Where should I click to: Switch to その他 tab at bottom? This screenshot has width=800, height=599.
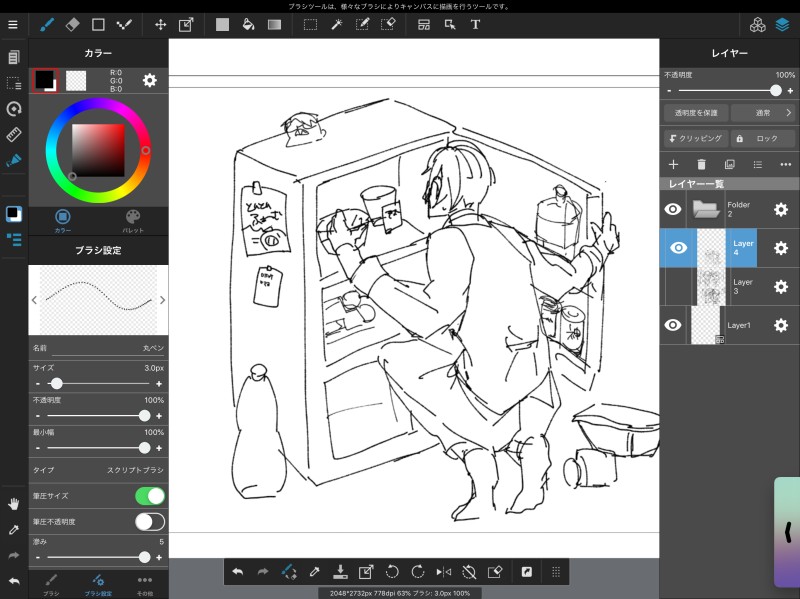(x=145, y=585)
